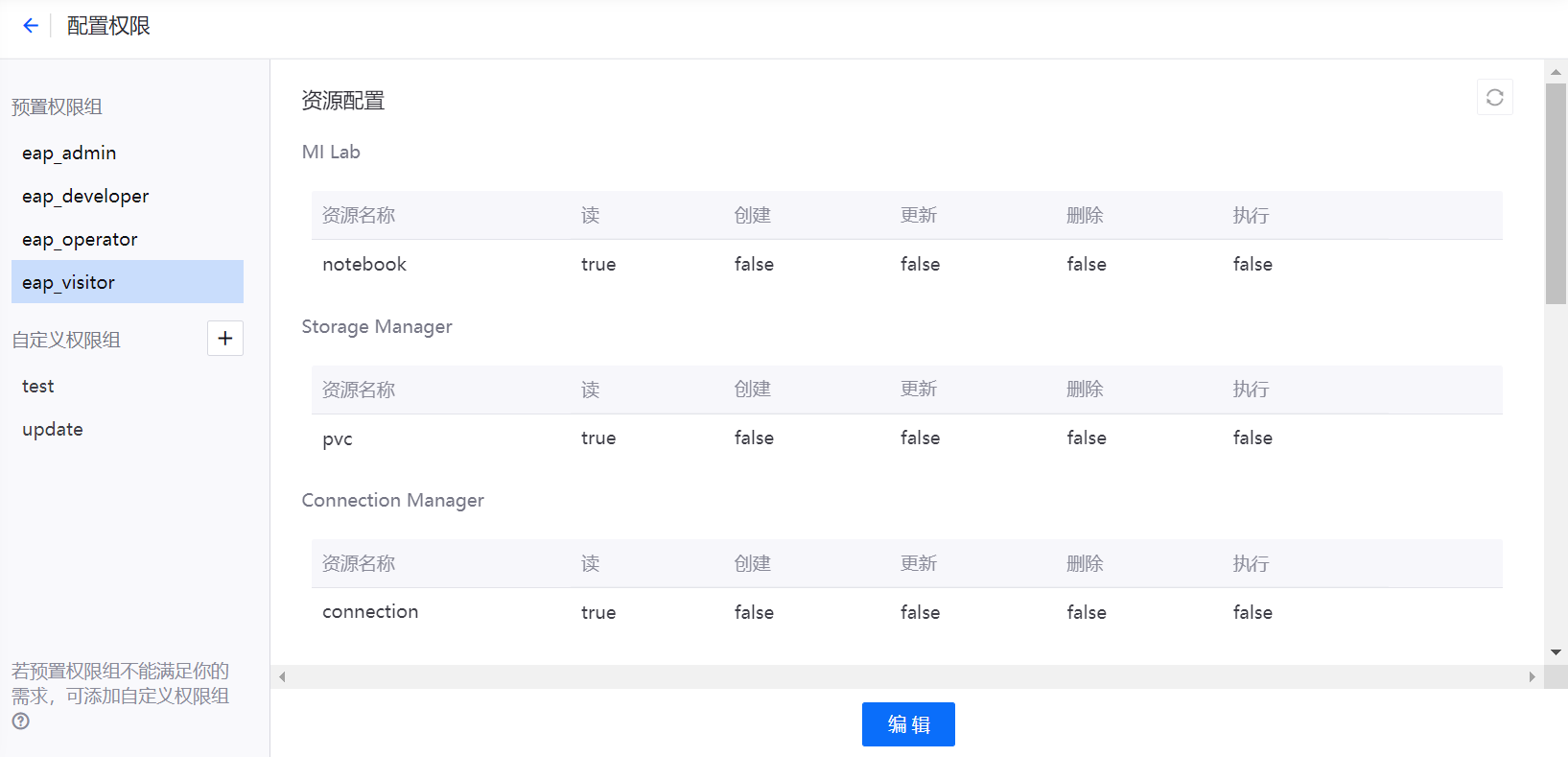Click 执行 header in Storage Manager table

(1251, 390)
